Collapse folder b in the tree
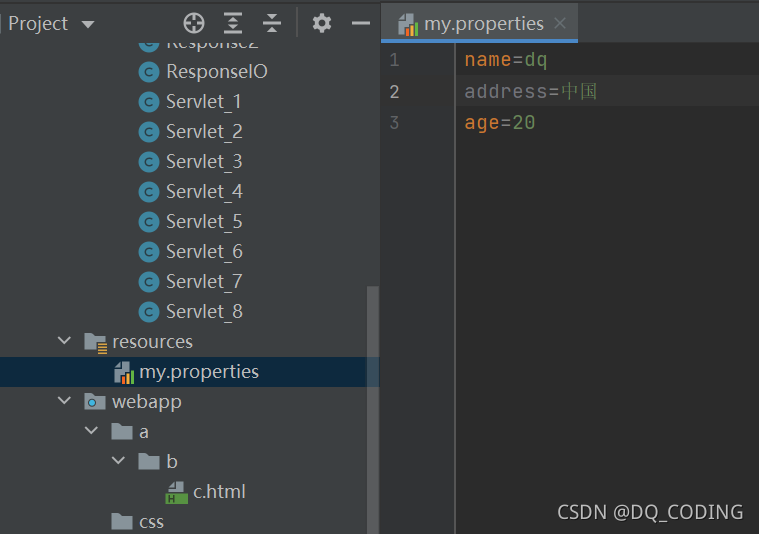The width and height of the screenshot is (759, 534). click(x=119, y=461)
